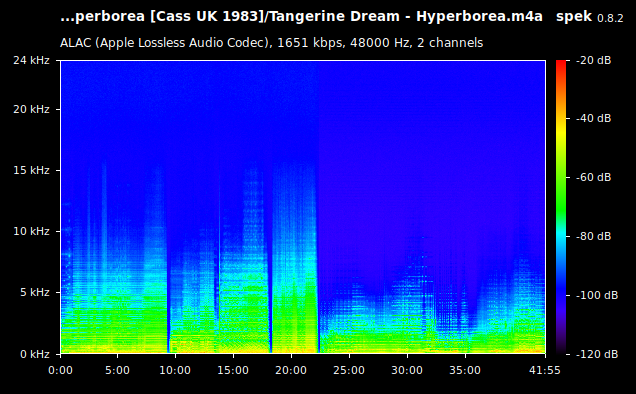Click the -100 dB scale label
Screen dimensions: 636x394
(597, 295)
